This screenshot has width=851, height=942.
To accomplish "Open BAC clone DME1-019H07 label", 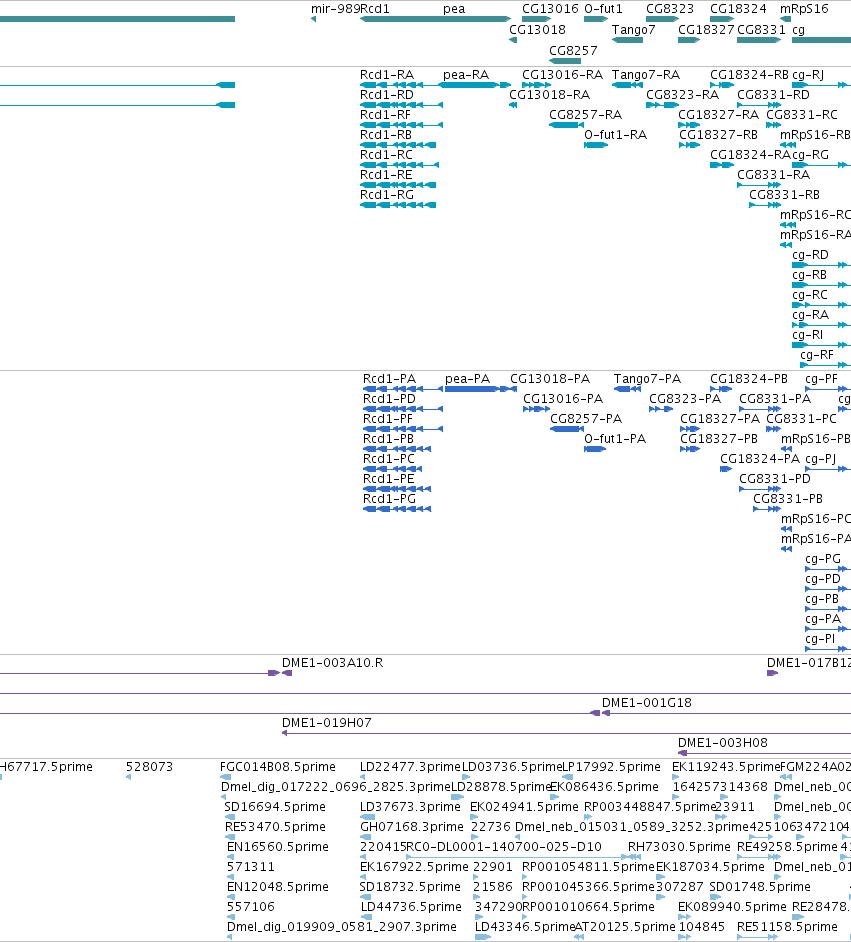I will [x=327, y=723].
